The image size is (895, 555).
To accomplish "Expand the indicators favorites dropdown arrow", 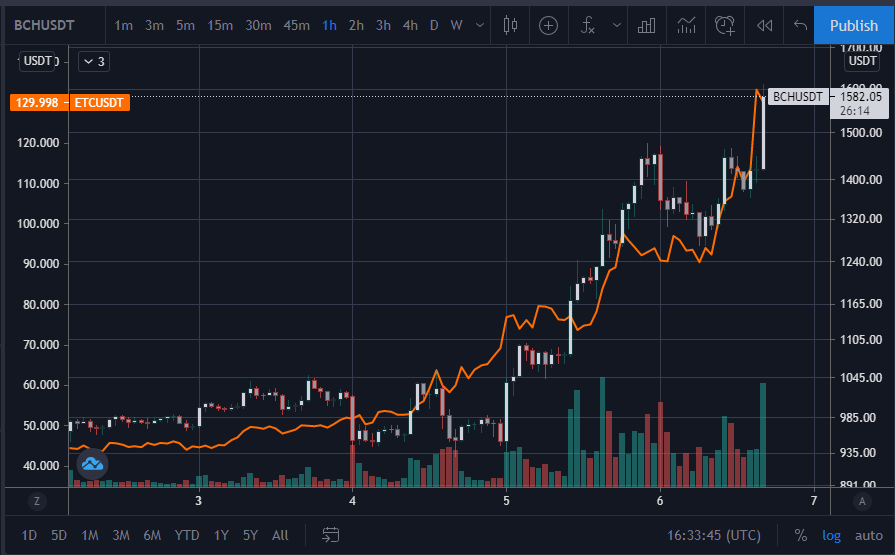I will pos(616,25).
